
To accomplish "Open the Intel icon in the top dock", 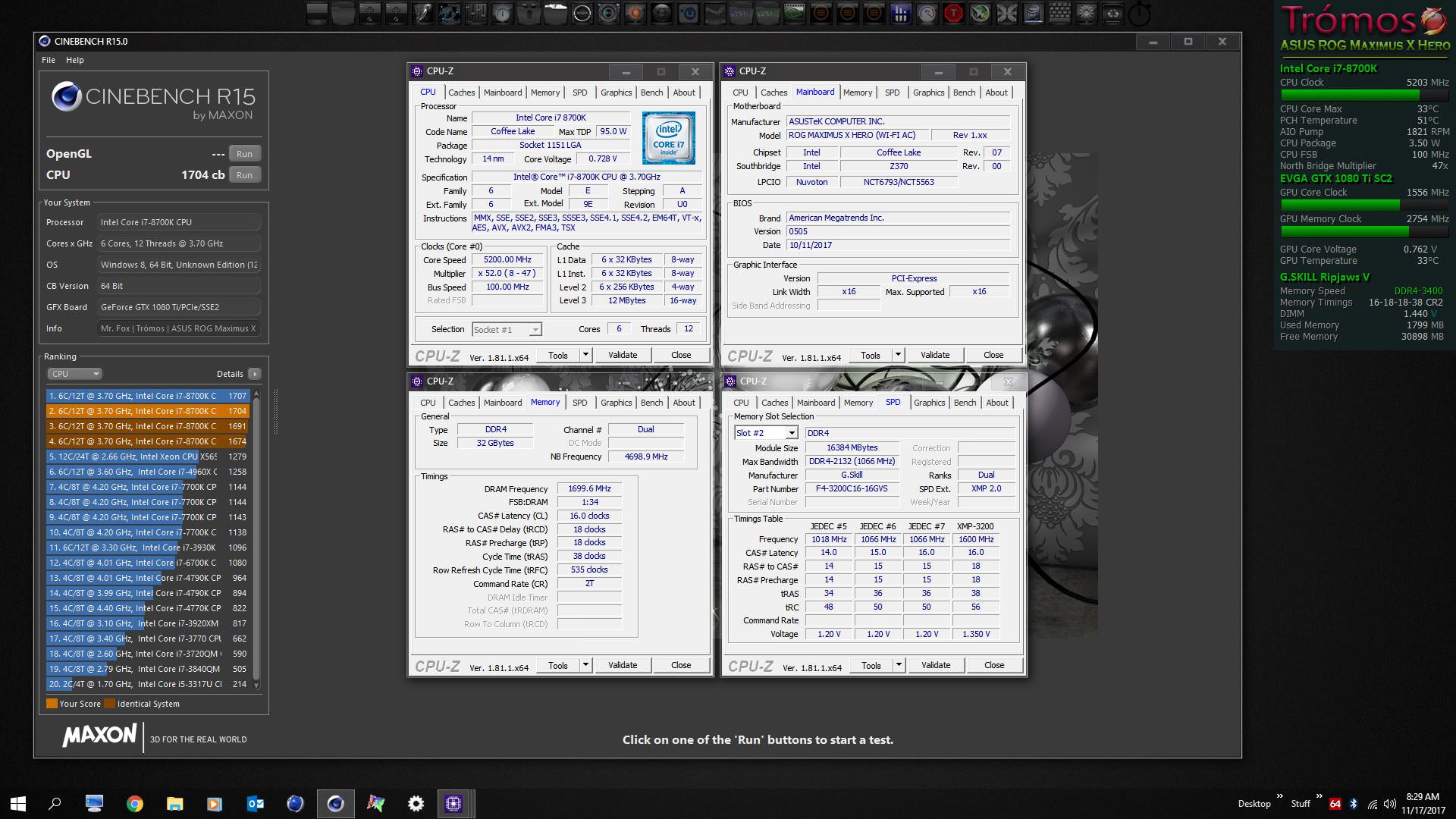I will (1033, 13).
